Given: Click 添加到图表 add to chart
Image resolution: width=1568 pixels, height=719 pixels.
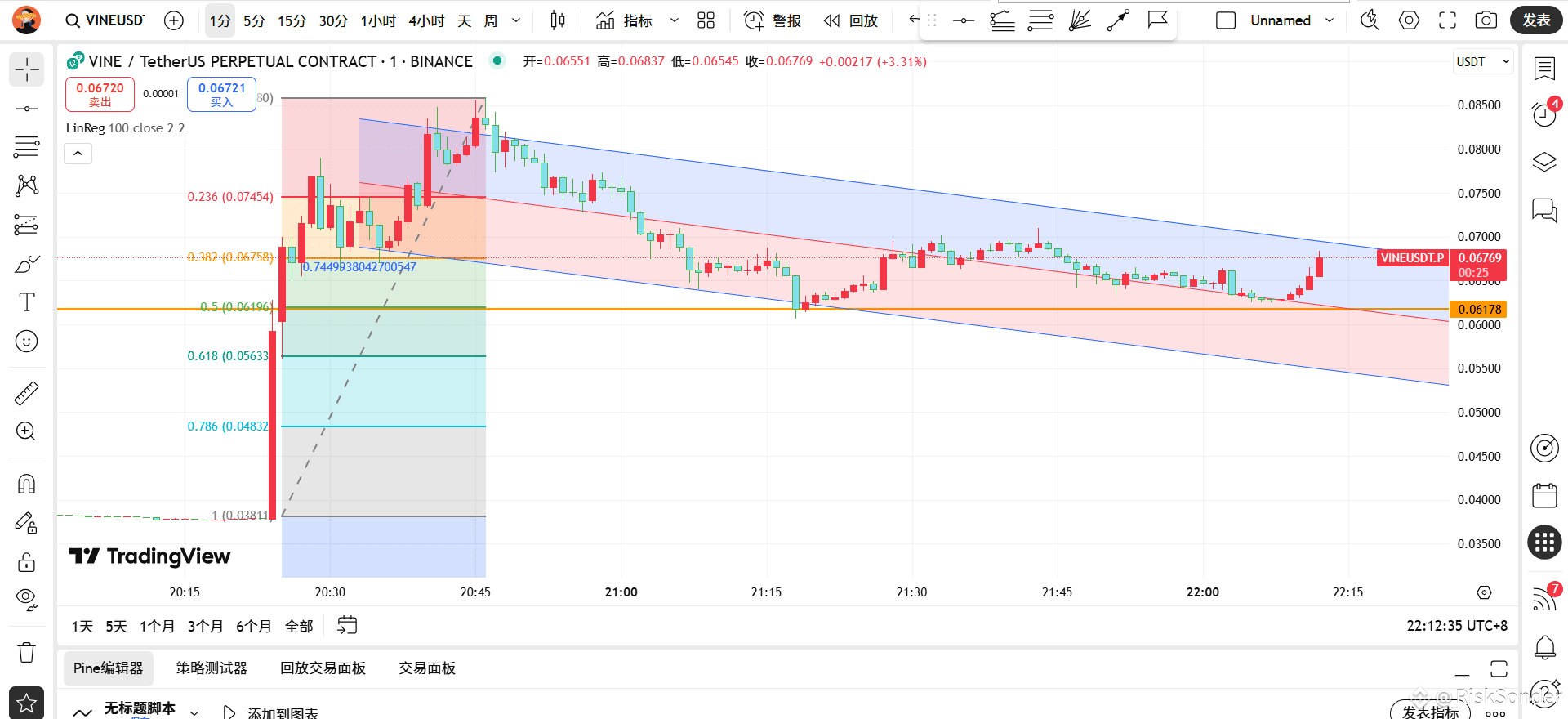Looking at the screenshot, I should [271, 712].
